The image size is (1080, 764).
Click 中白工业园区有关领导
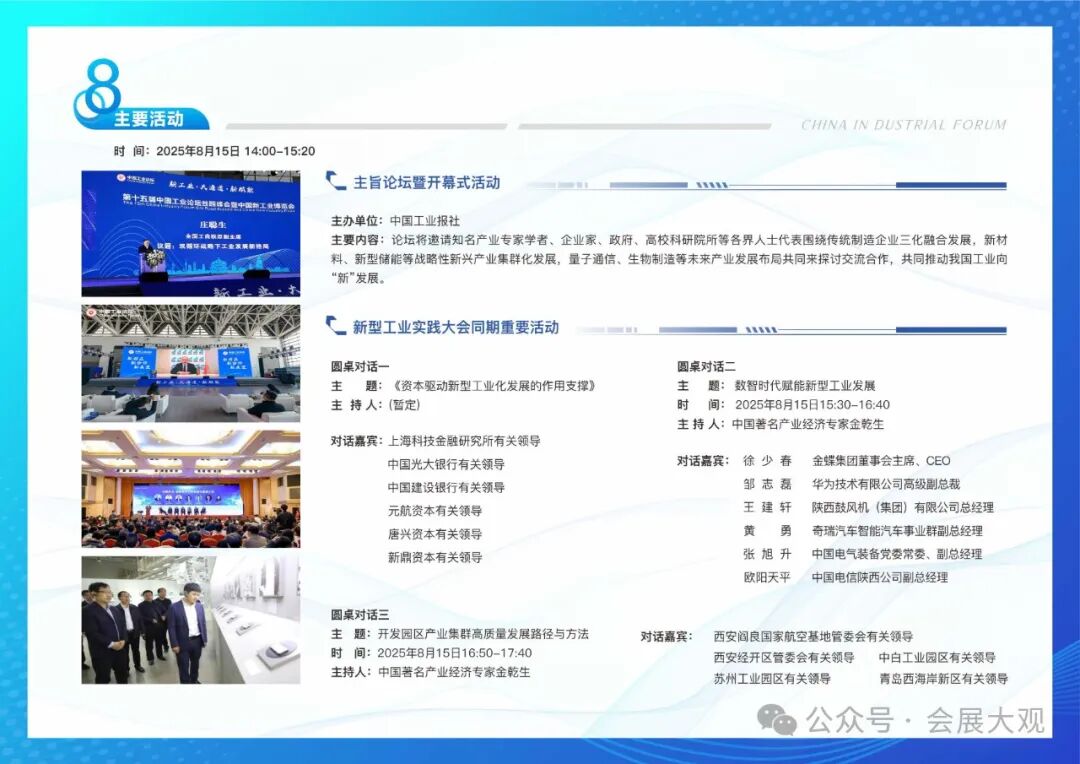point(937,658)
